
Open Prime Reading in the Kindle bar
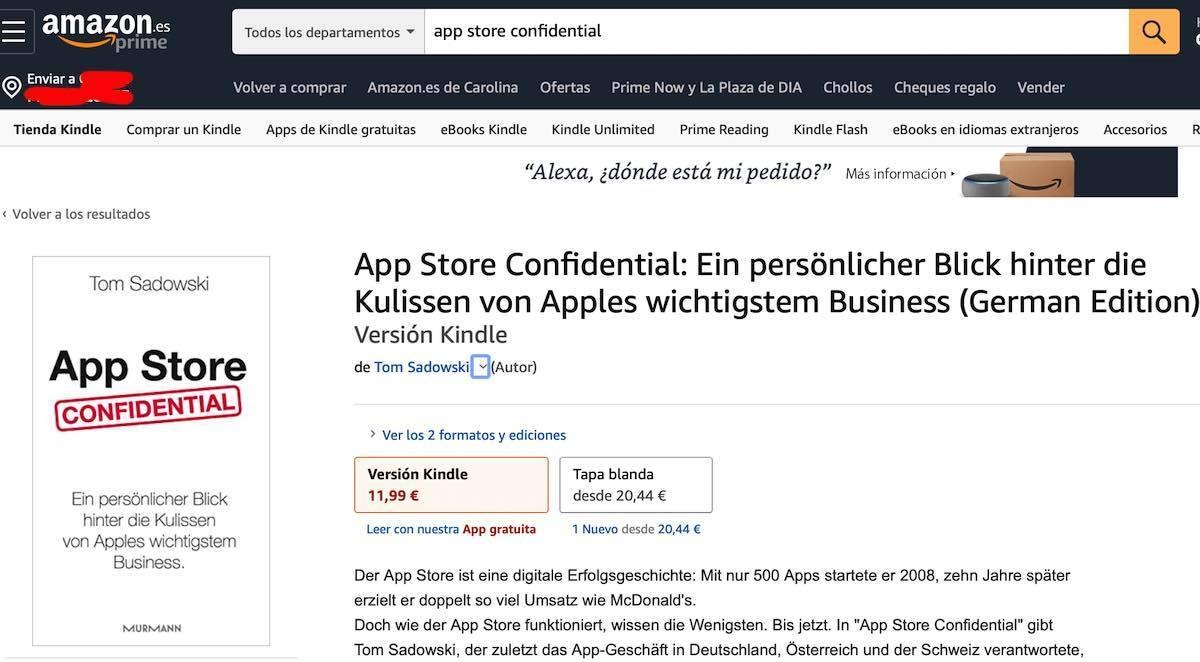point(724,129)
